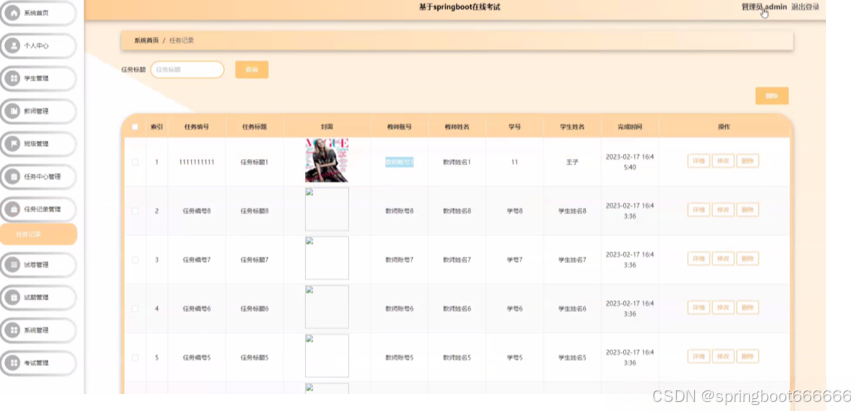Screen dimensions: 855x411
Task: Check the checkbox for row 4
Action: pyautogui.click(x=135, y=309)
